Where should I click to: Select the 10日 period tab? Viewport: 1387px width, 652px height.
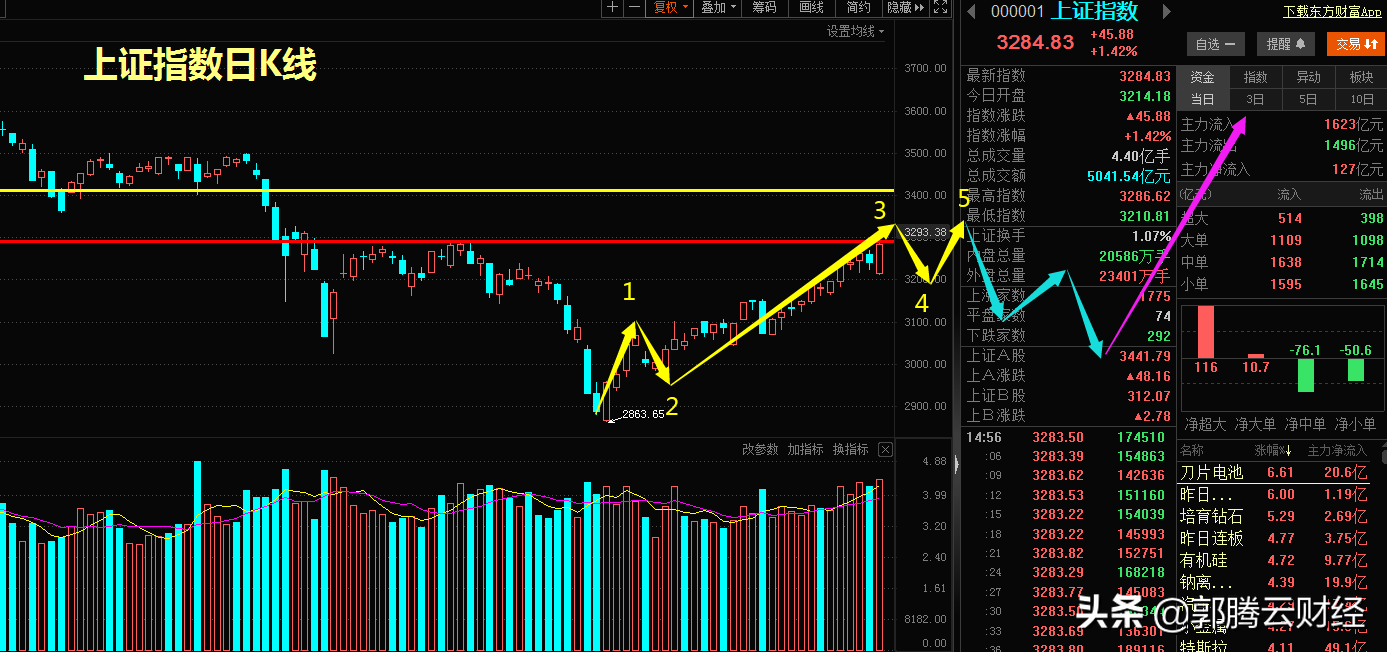(x=1361, y=99)
